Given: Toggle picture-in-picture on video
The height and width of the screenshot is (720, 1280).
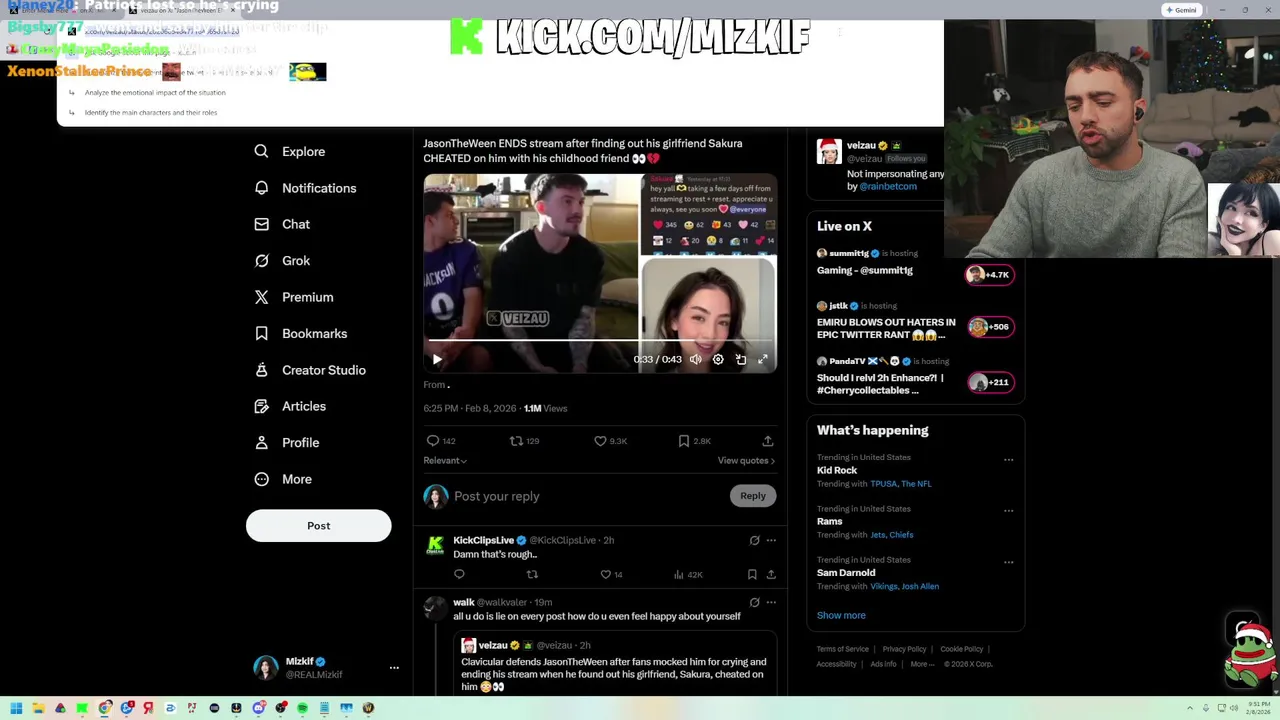Looking at the screenshot, I should coord(741,359).
